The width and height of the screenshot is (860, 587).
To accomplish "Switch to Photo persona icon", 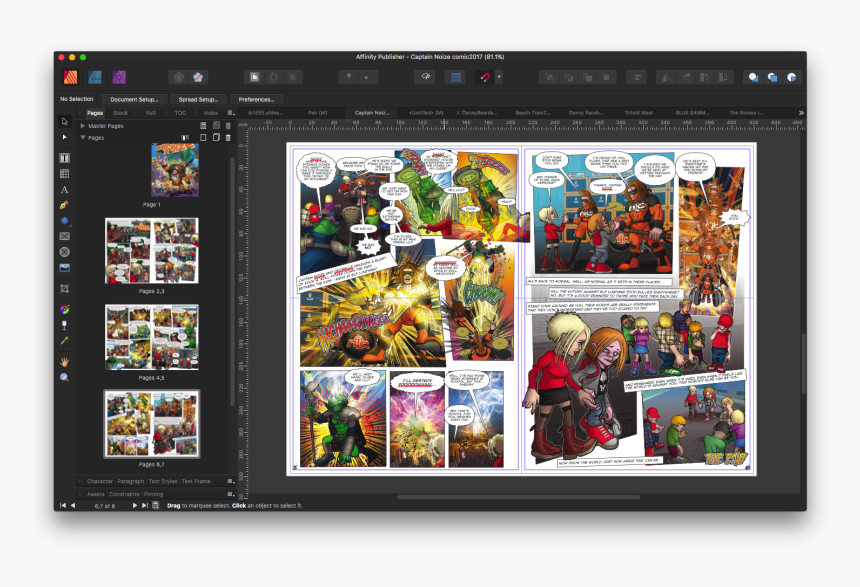I will point(119,77).
